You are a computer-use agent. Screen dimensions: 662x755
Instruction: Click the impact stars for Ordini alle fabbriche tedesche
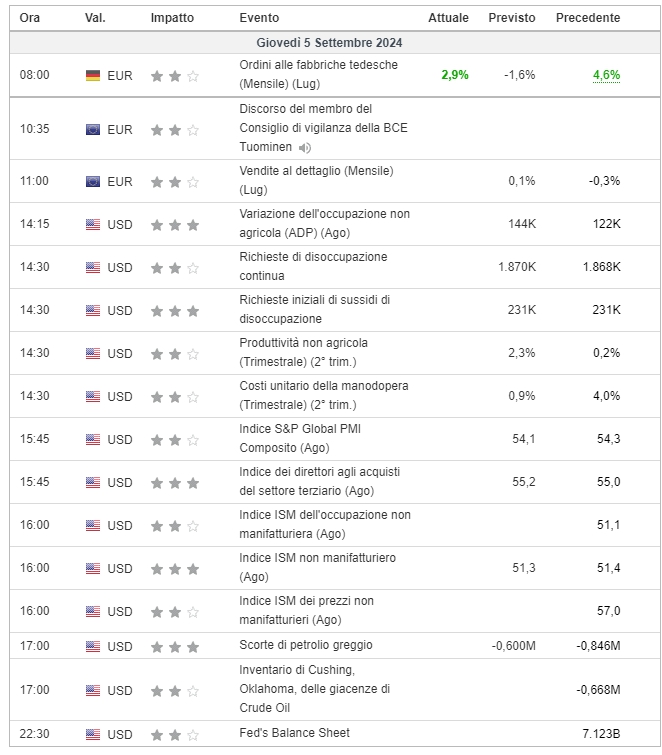coord(175,76)
